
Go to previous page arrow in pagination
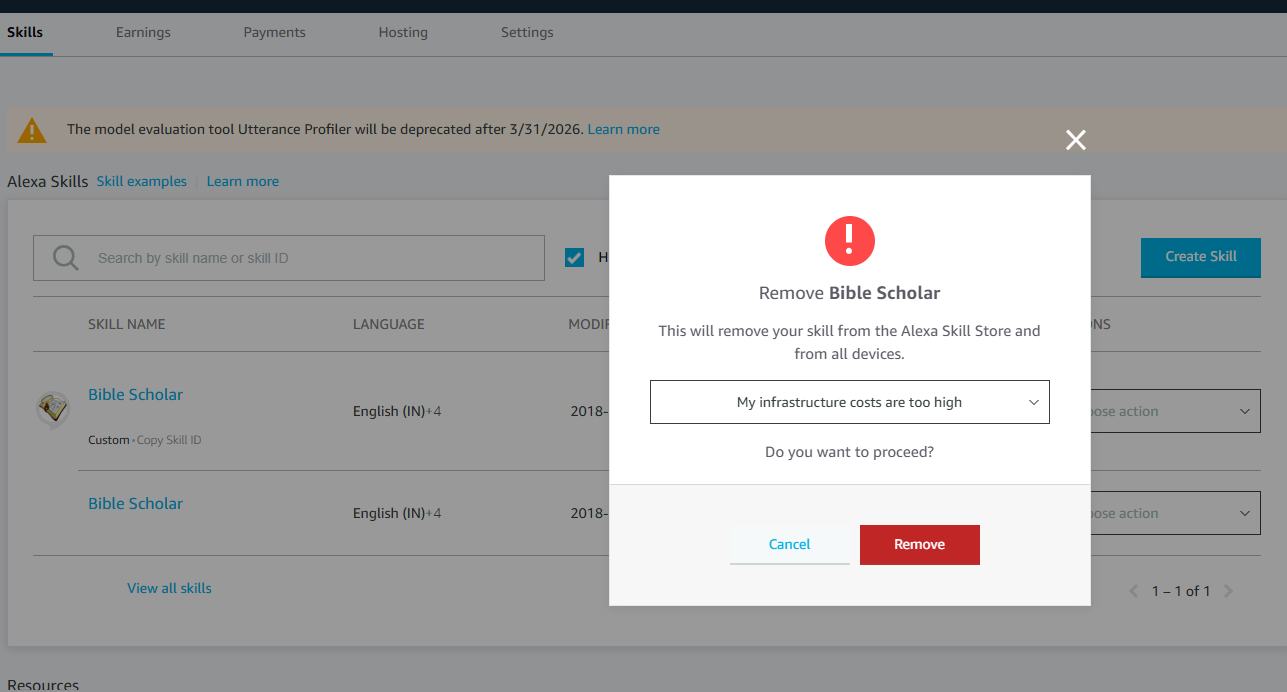tap(1134, 591)
